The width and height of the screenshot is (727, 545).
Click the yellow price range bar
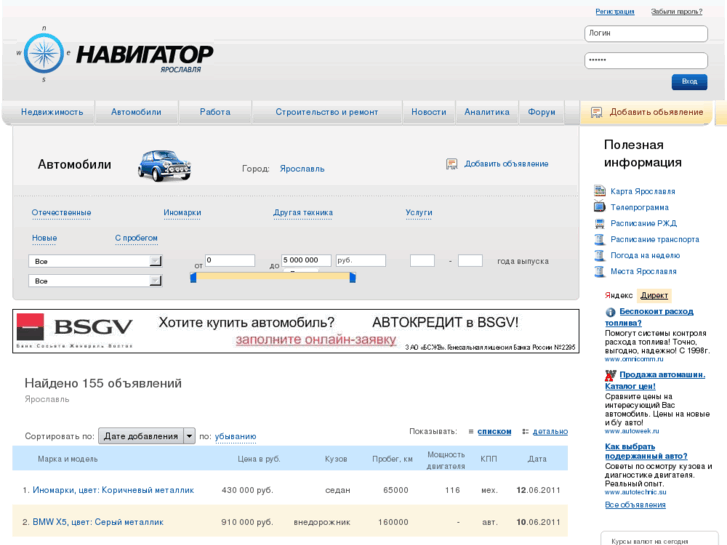tap(273, 276)
